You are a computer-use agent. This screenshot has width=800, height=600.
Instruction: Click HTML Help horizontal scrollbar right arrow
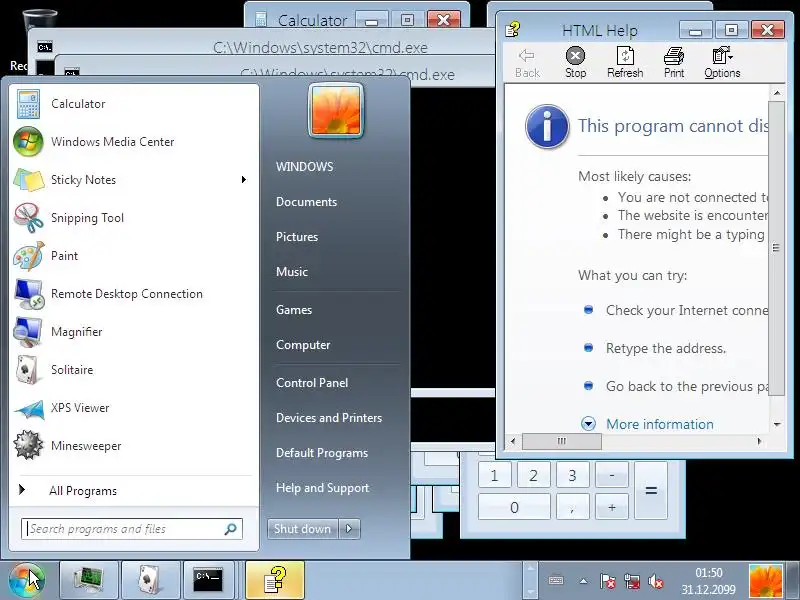click(759, 441)
